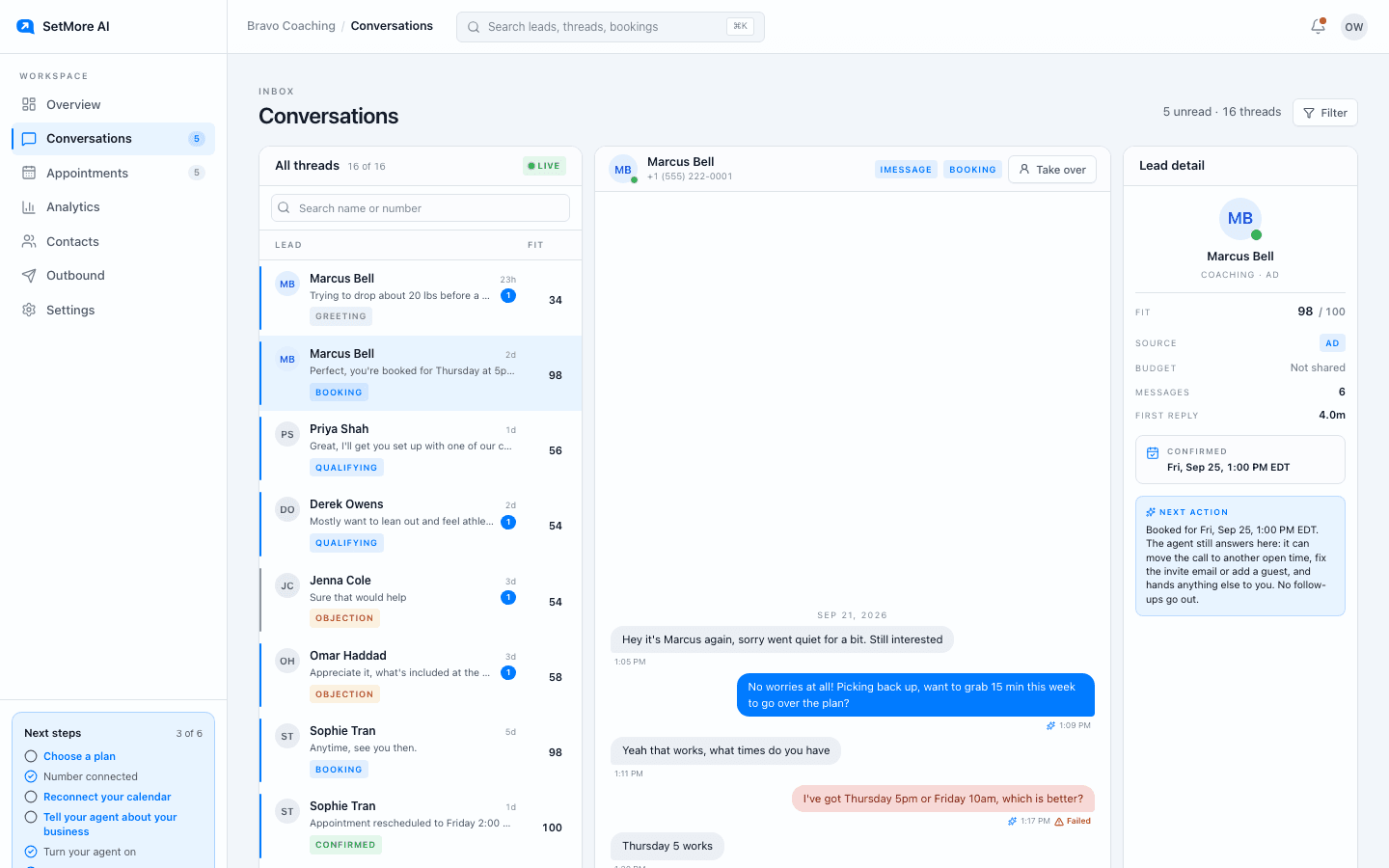This screenshot has width=1389, height=868.
Task: Click the SetMore AI logo icon
Action: coord(25,26)
